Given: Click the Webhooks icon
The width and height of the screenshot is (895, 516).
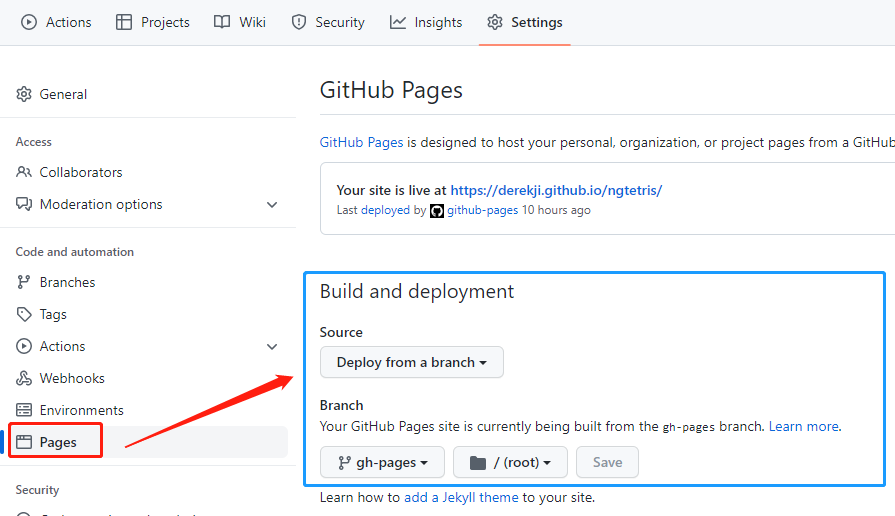Looking at the screenshot, I should coord(23,378).
